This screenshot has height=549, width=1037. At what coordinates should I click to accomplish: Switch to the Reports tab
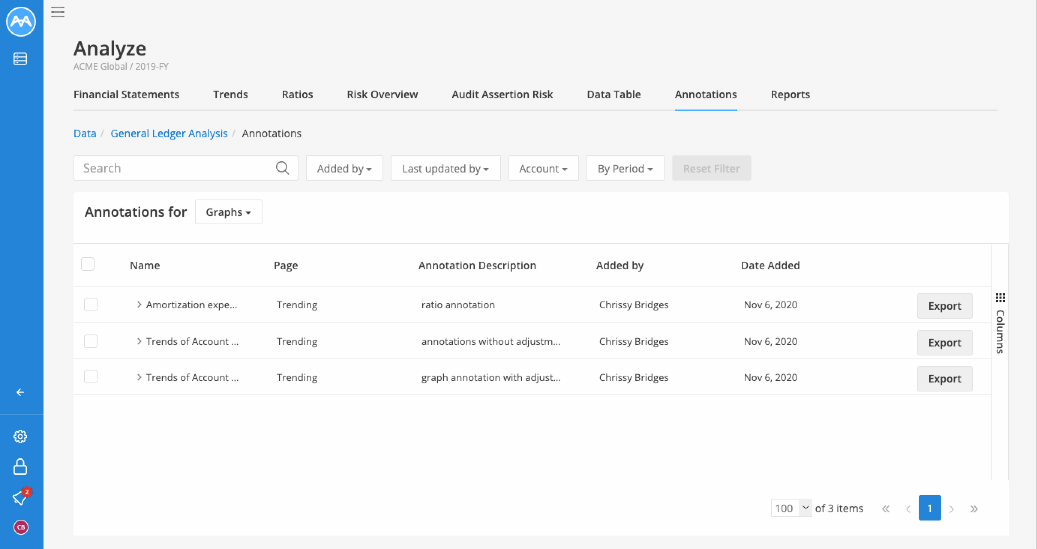tap(790, 95)
